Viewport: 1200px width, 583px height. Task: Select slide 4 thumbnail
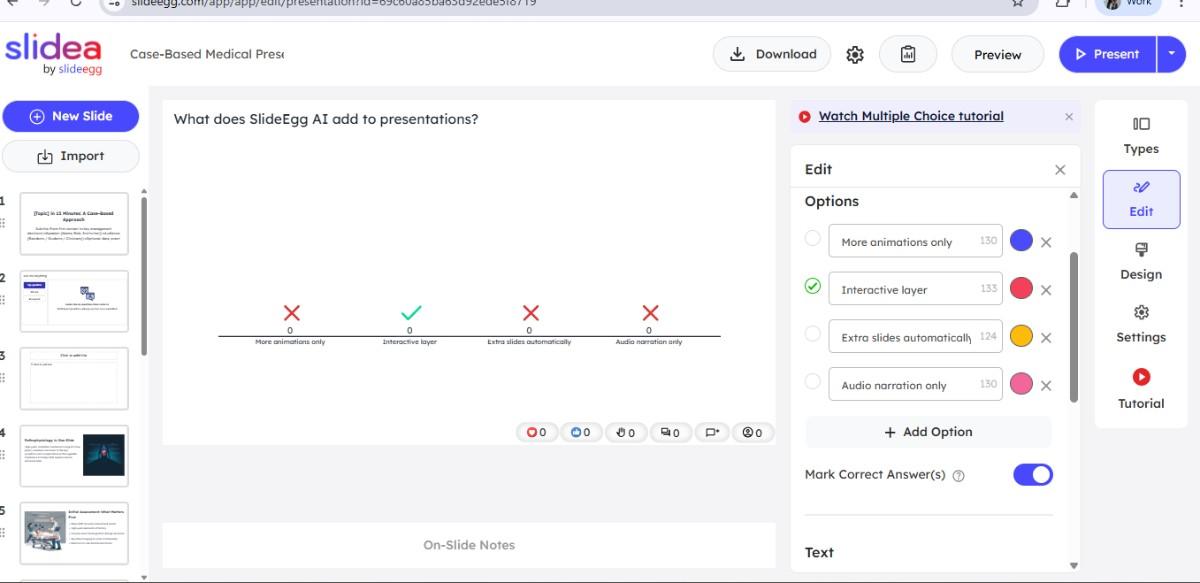coord(74,455)
